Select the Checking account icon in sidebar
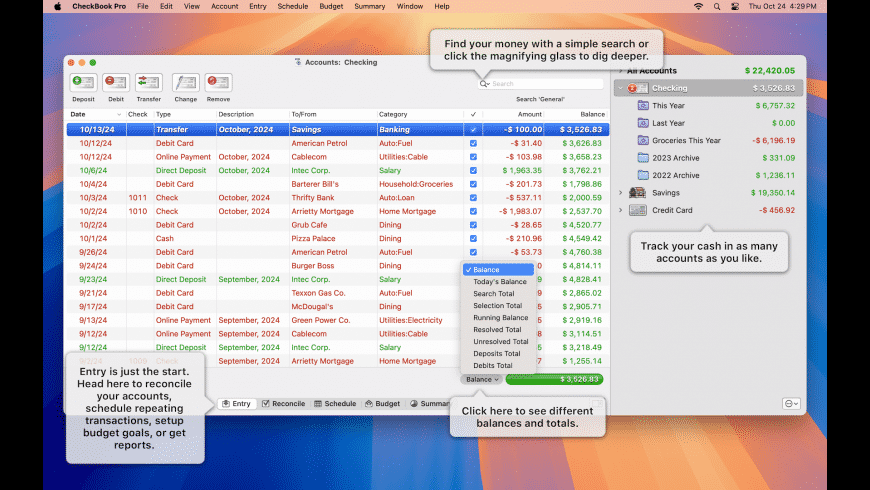This screenshot has height=490, width=870. pyautogui.click(x=638, y=88)
